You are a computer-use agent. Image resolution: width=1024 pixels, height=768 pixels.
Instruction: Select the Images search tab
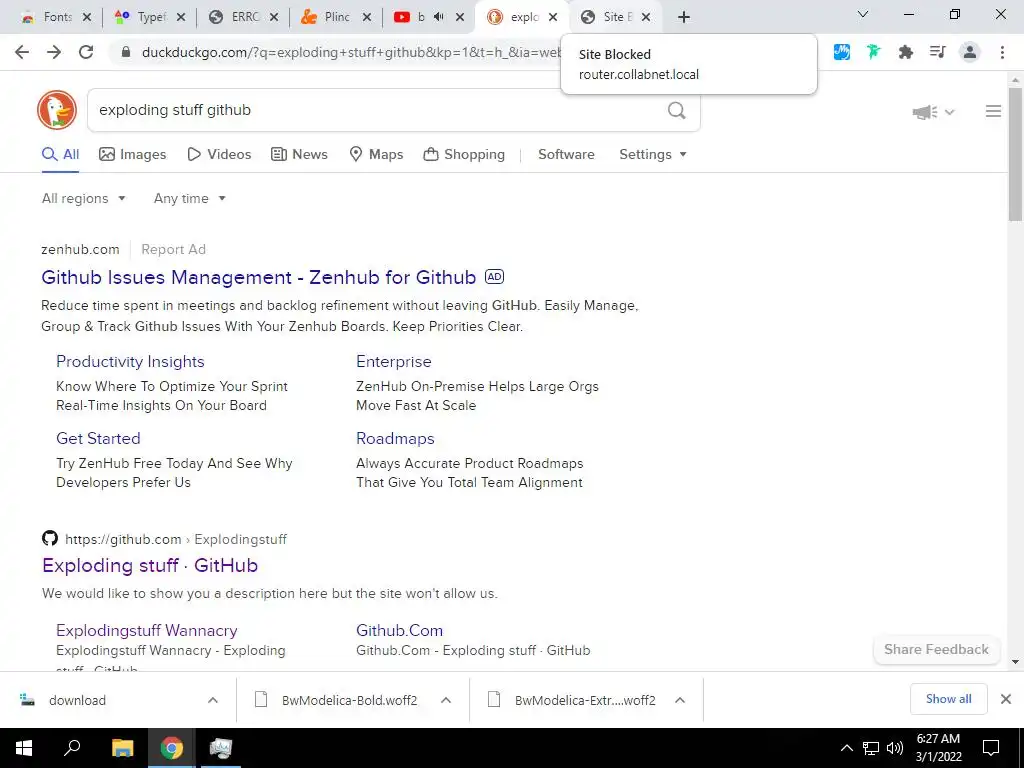(133, 155)
